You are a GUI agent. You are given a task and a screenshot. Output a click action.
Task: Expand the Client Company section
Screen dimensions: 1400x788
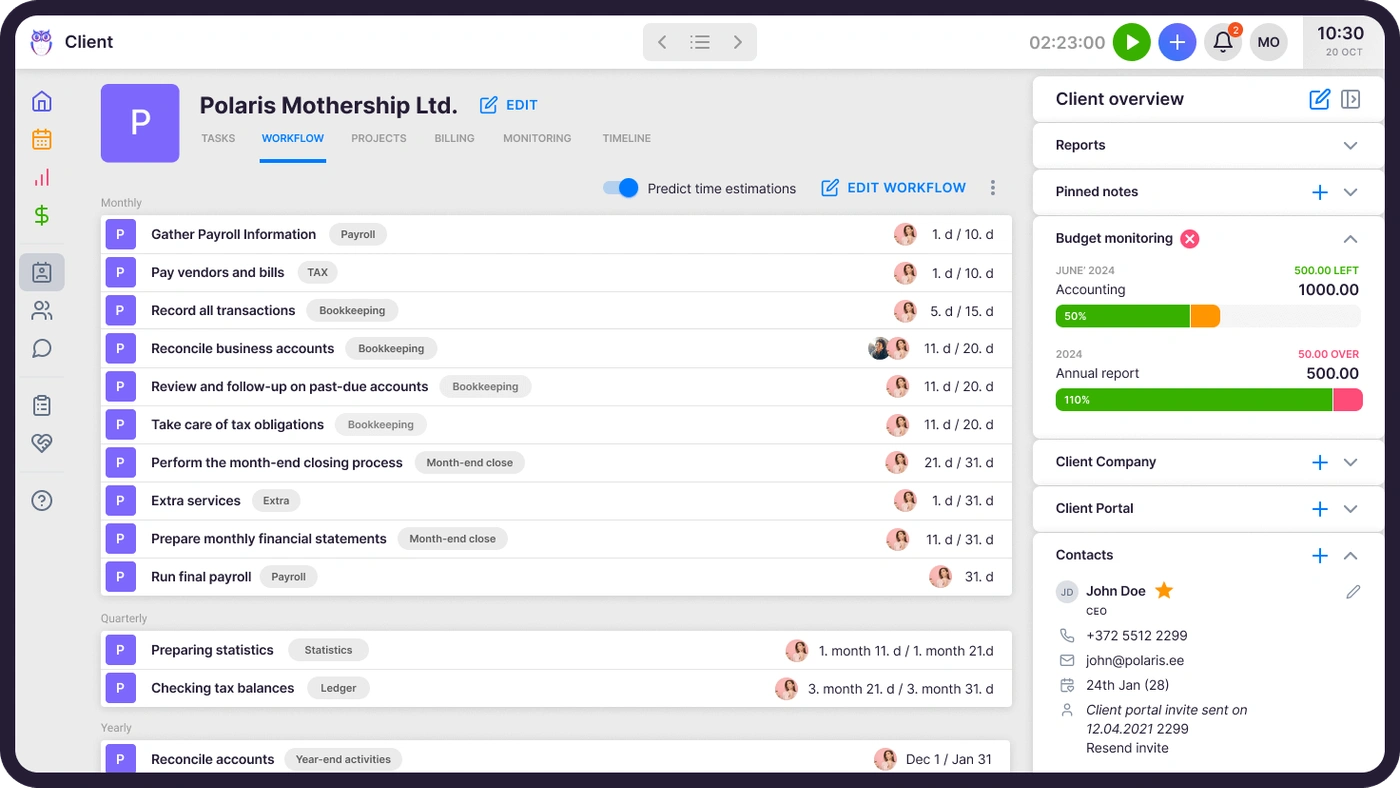tap(1351, 462)
